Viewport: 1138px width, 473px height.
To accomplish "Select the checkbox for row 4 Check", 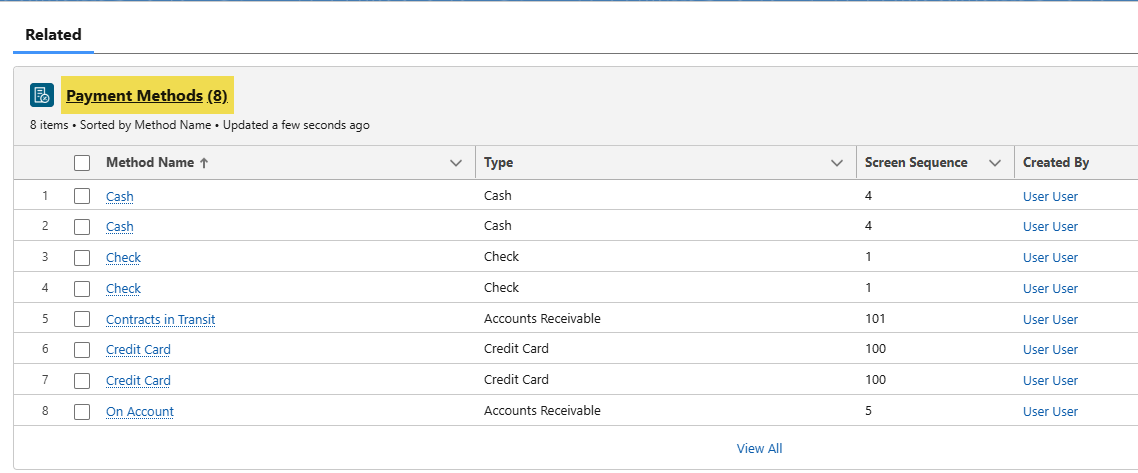I will pos(82,288).
